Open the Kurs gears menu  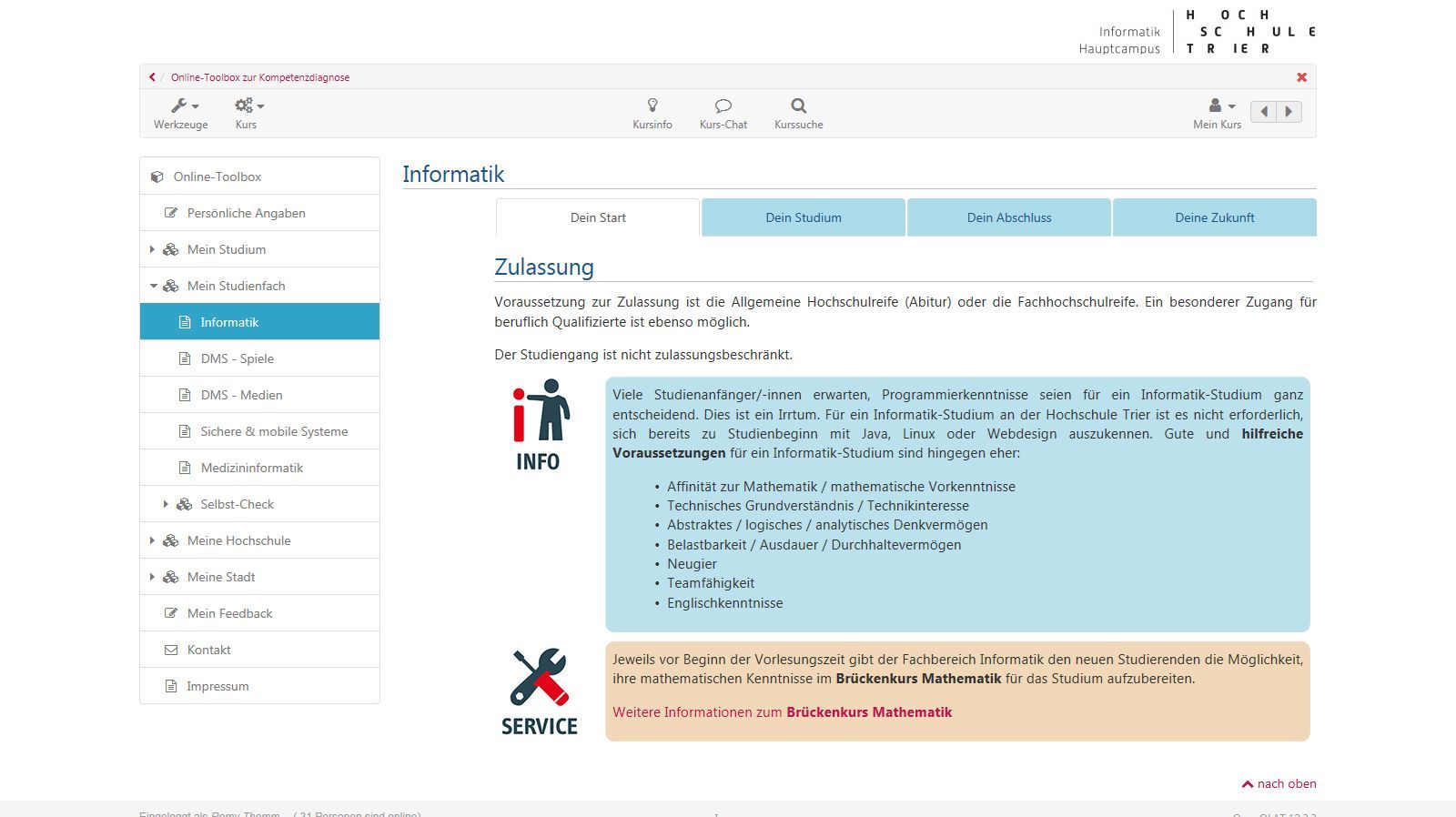pos(247,113)
